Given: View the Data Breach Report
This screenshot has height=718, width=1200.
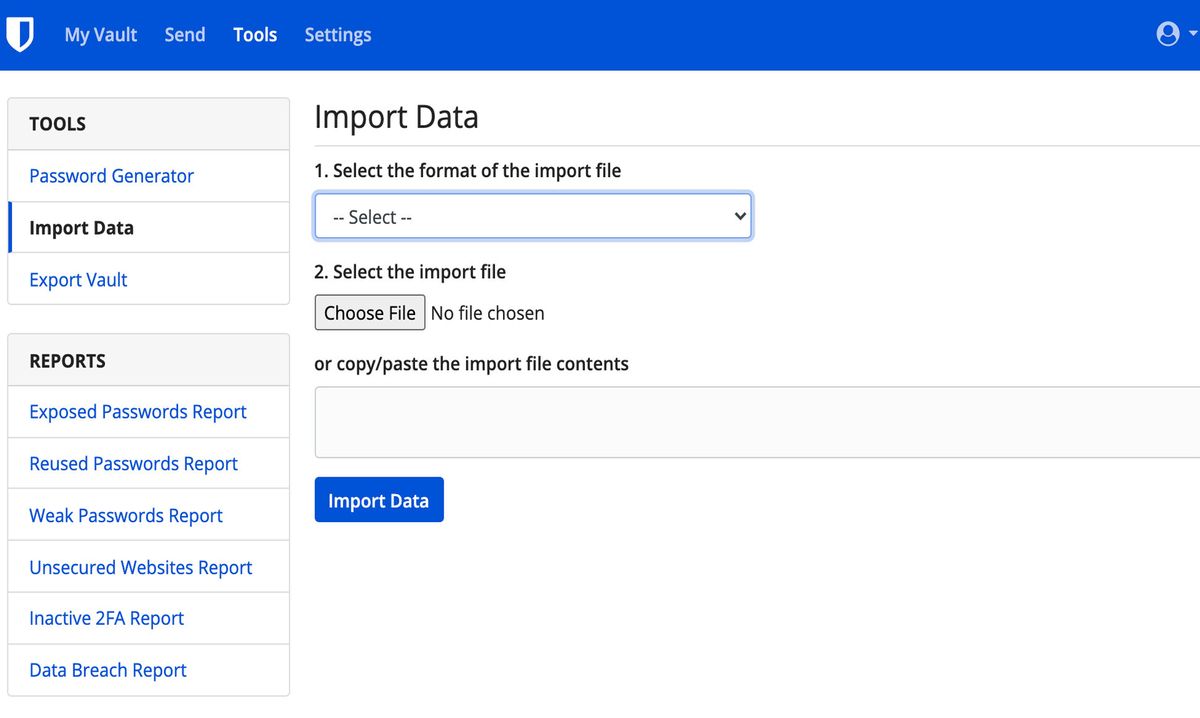Looking at the screenshot, I should pyautogui.click(x=107, y=670).
